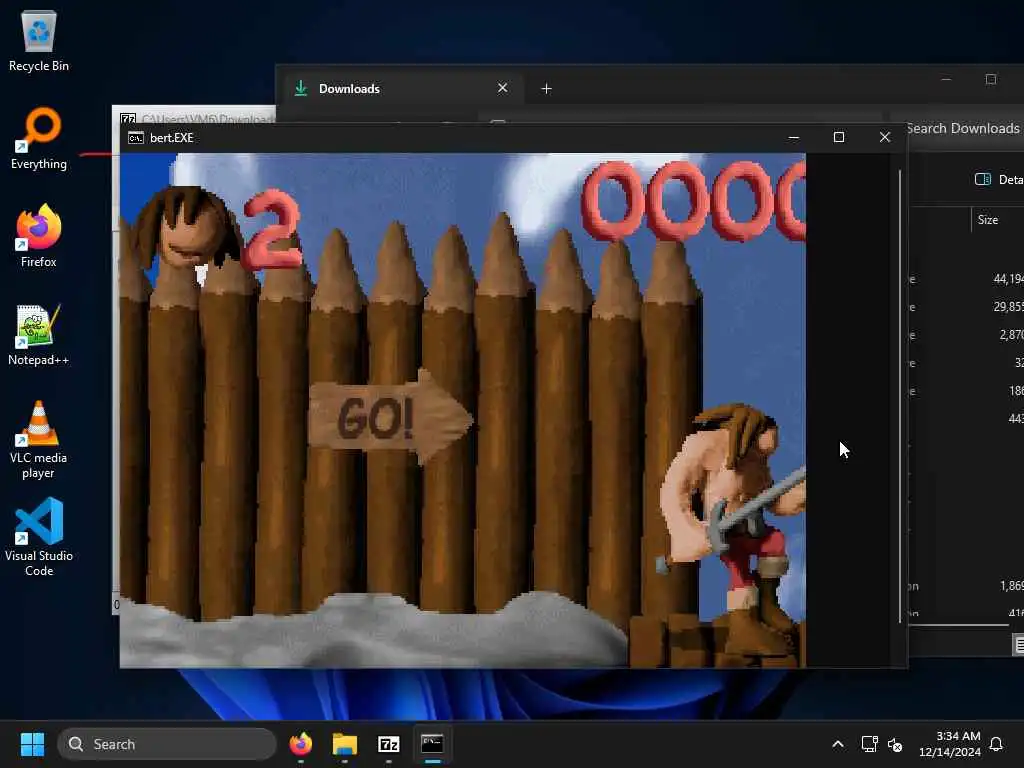Image resolution: width=1024 pixels, height=768 pixels.
Task: Close the bert.EXE window
Action: point(885,137)
